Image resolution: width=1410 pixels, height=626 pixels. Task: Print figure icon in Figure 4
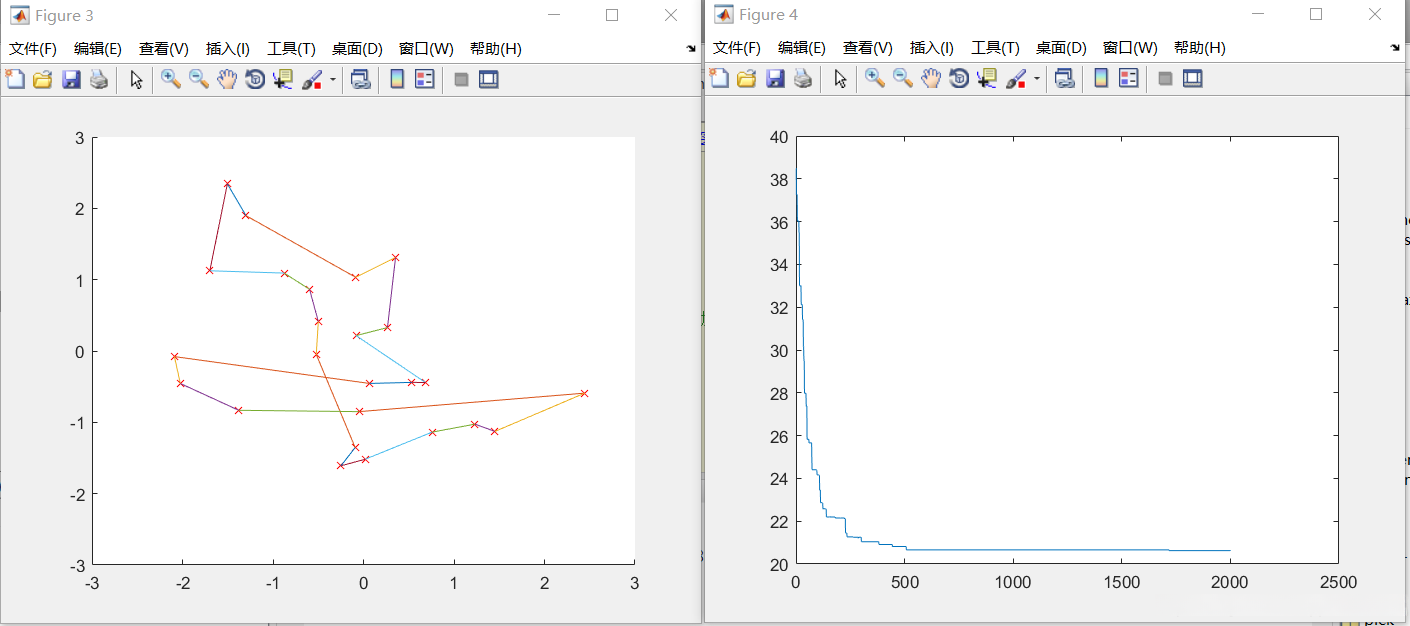(x=801, y=79)
